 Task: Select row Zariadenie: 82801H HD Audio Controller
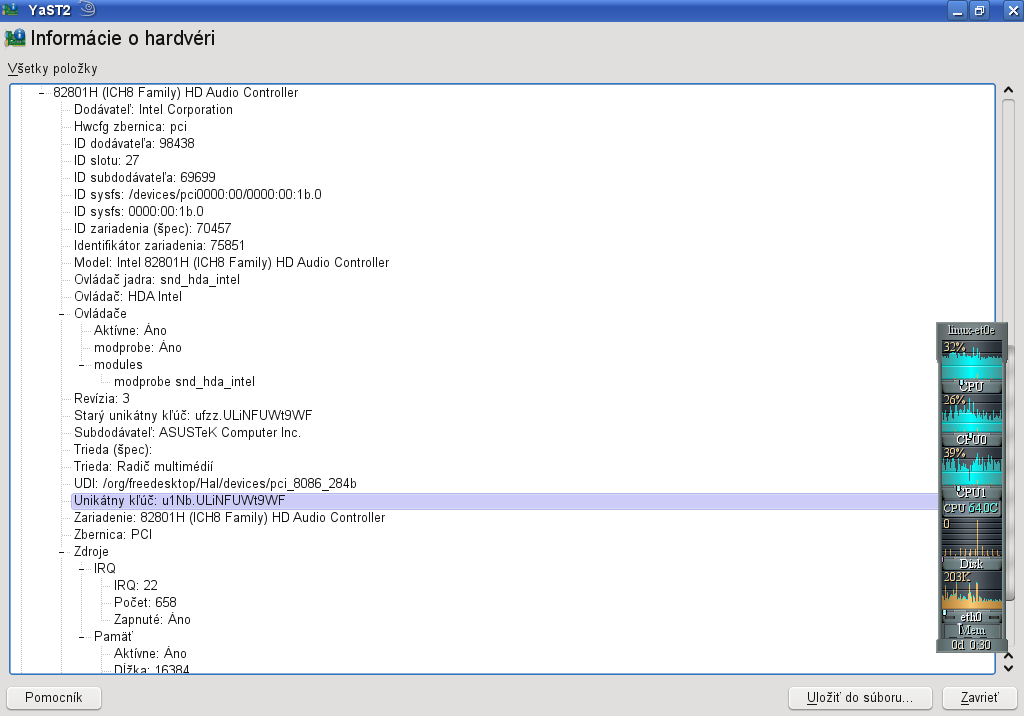coord(229,517)
